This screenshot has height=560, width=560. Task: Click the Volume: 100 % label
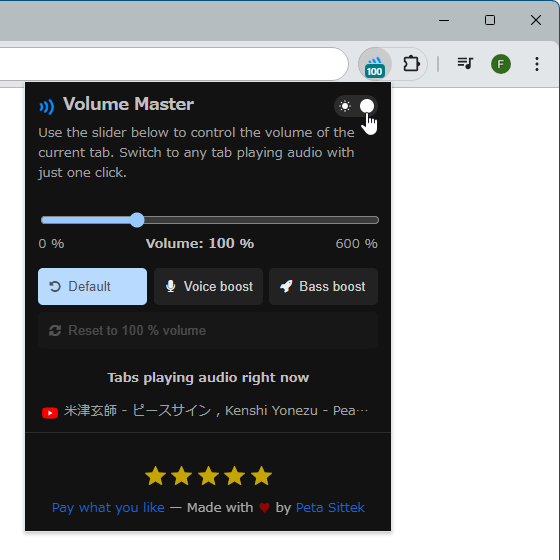200,244
